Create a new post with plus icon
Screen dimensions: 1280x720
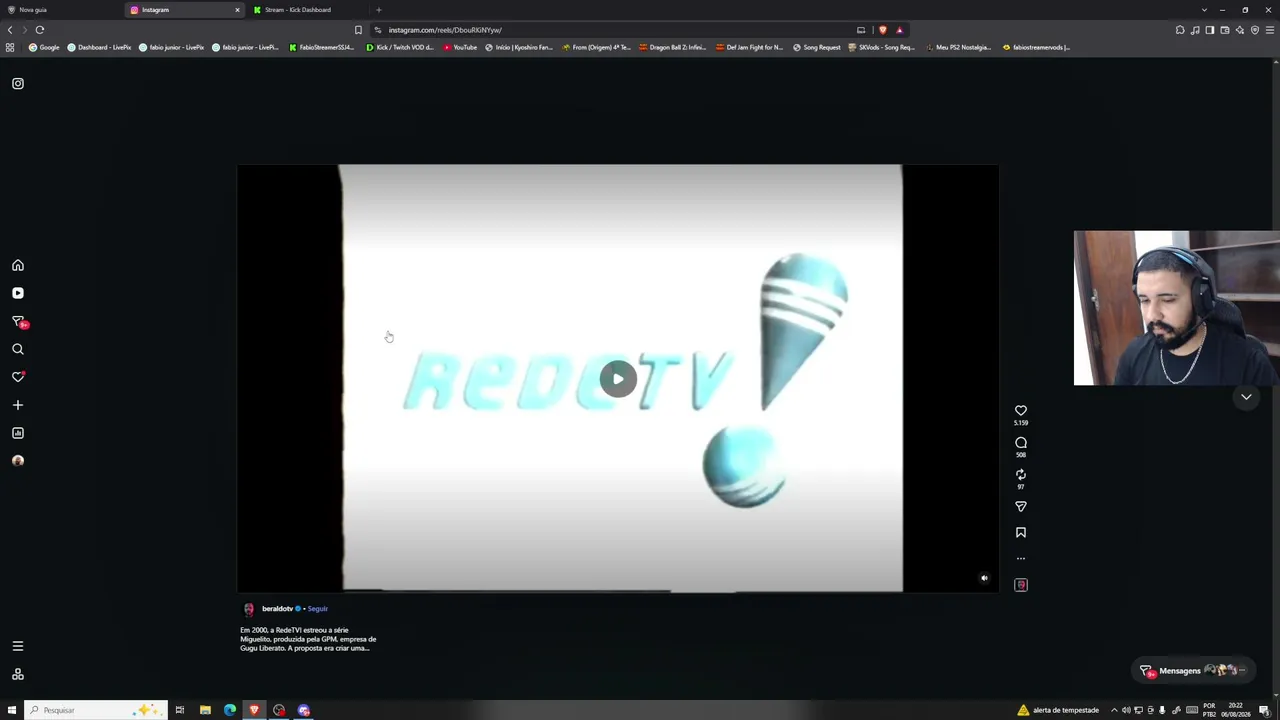pyautogui.click(x=18, y=405)
